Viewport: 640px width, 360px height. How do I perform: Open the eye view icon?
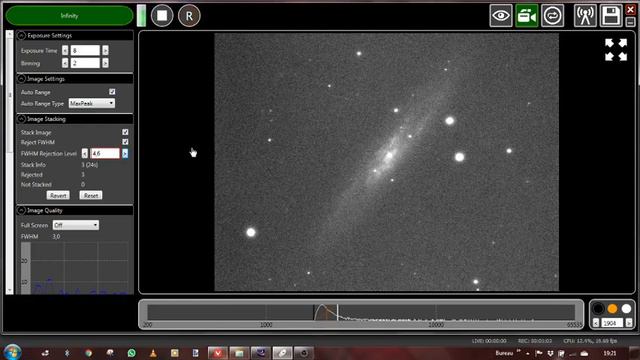[501, 16]
